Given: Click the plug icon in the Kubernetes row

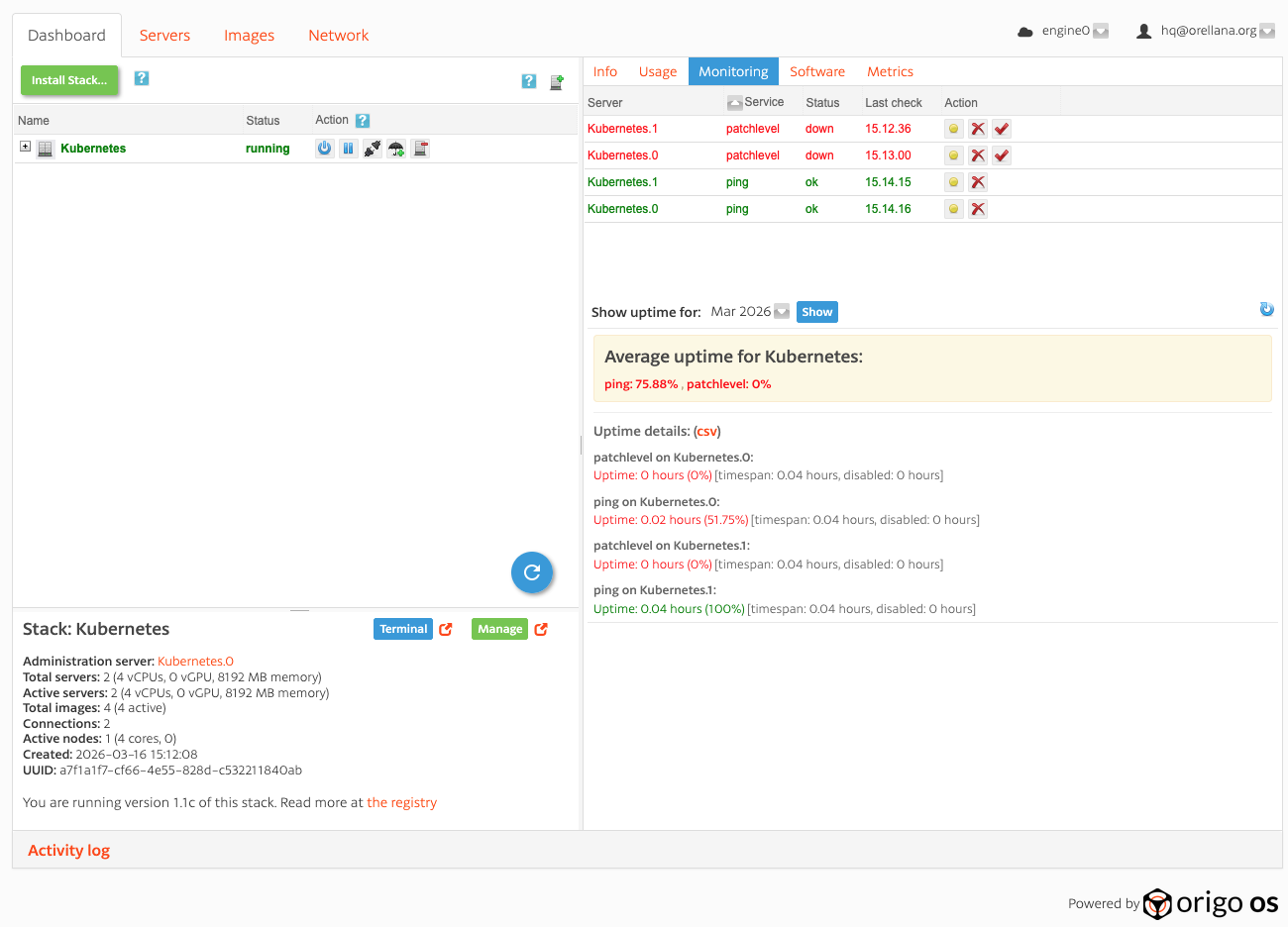Looking at the screenshot, I should coord(373,149).
